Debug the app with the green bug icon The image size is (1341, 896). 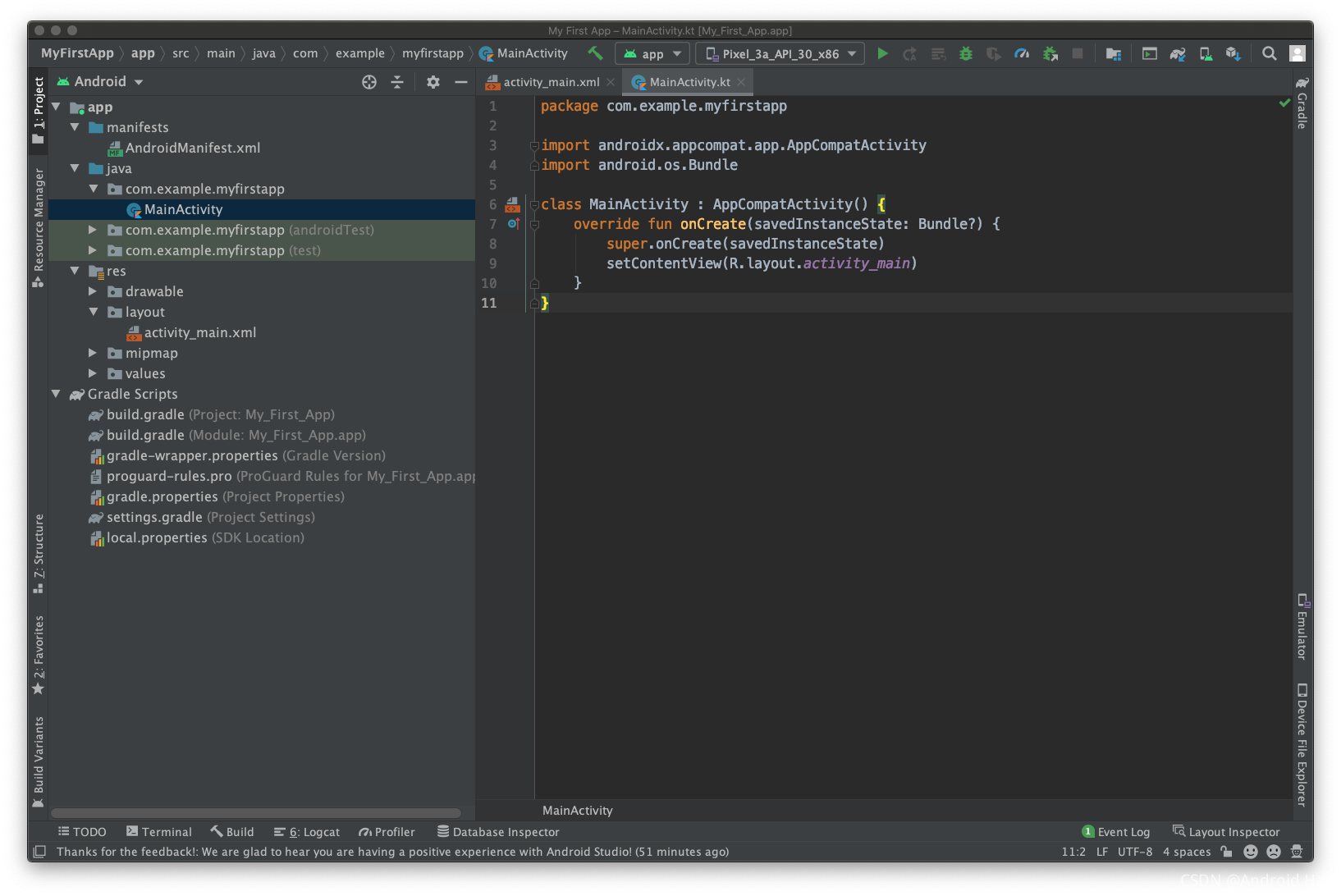point(966,53)
